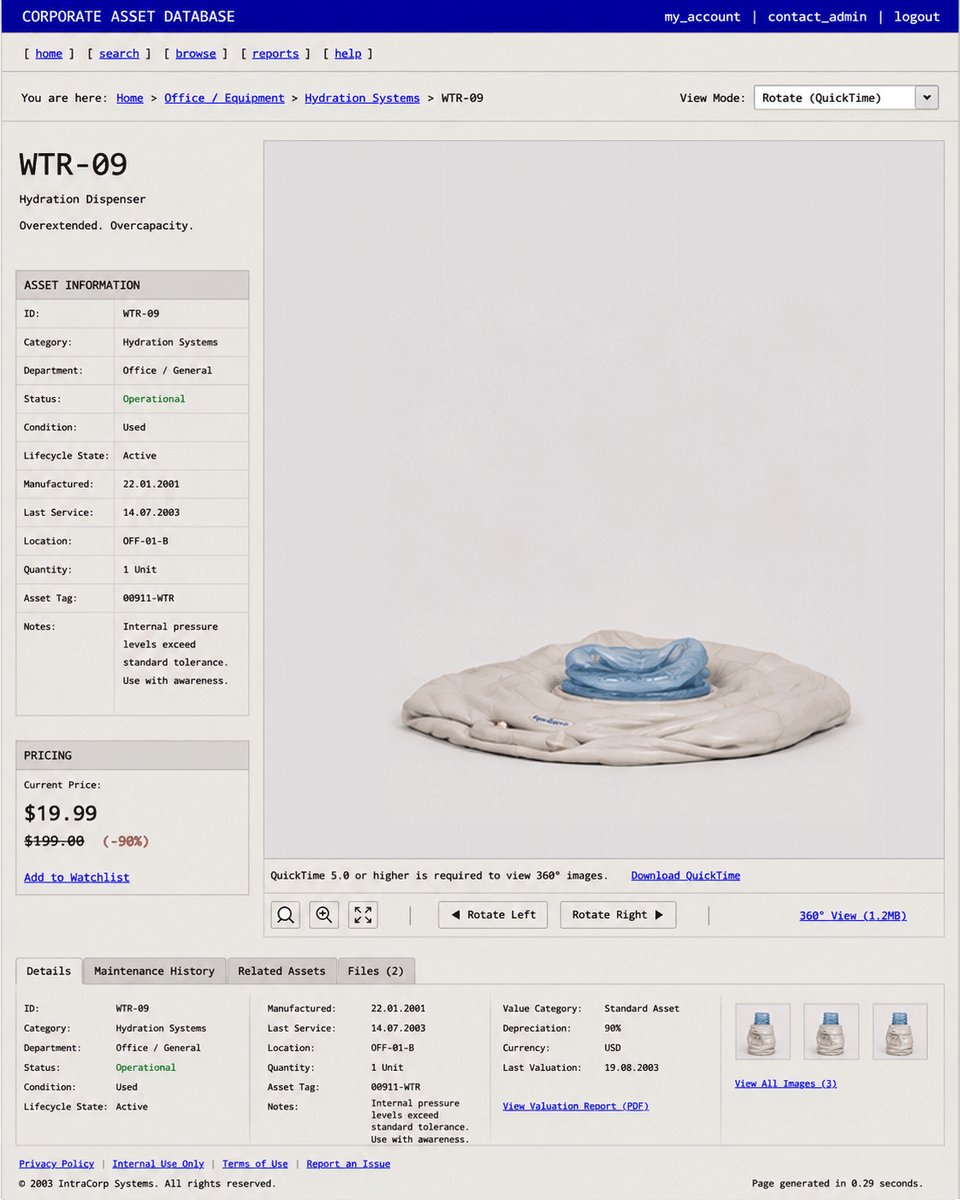960x1200 pixels.
Task: Open the Maintenance History tab
Action: [x=154, y=971]
